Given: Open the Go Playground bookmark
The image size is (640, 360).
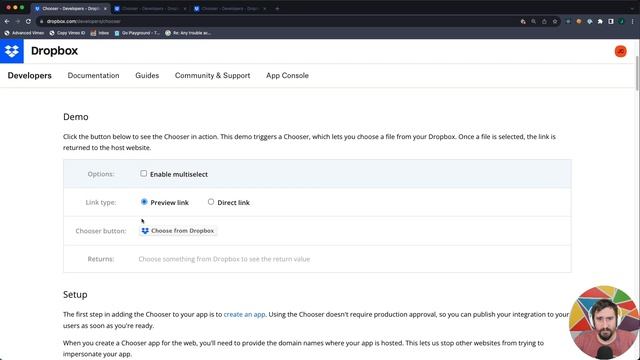Looking at the screenshot, I should 137,33.
